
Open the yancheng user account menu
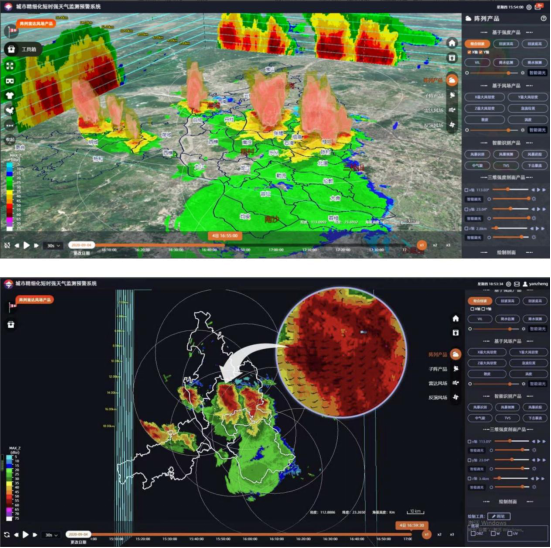click(535, 284)
